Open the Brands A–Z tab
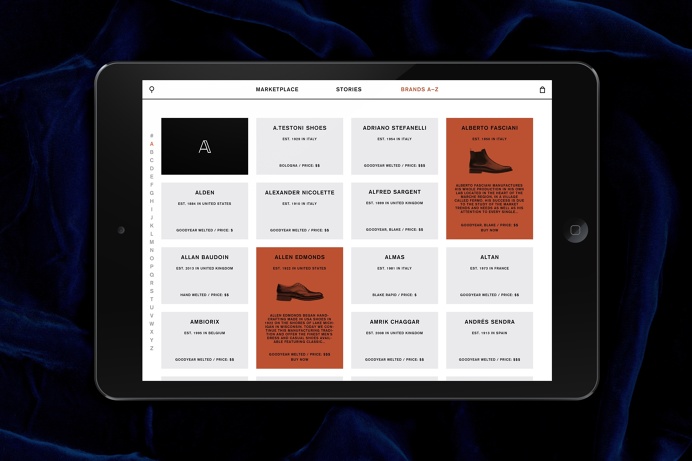 [419, 89]
